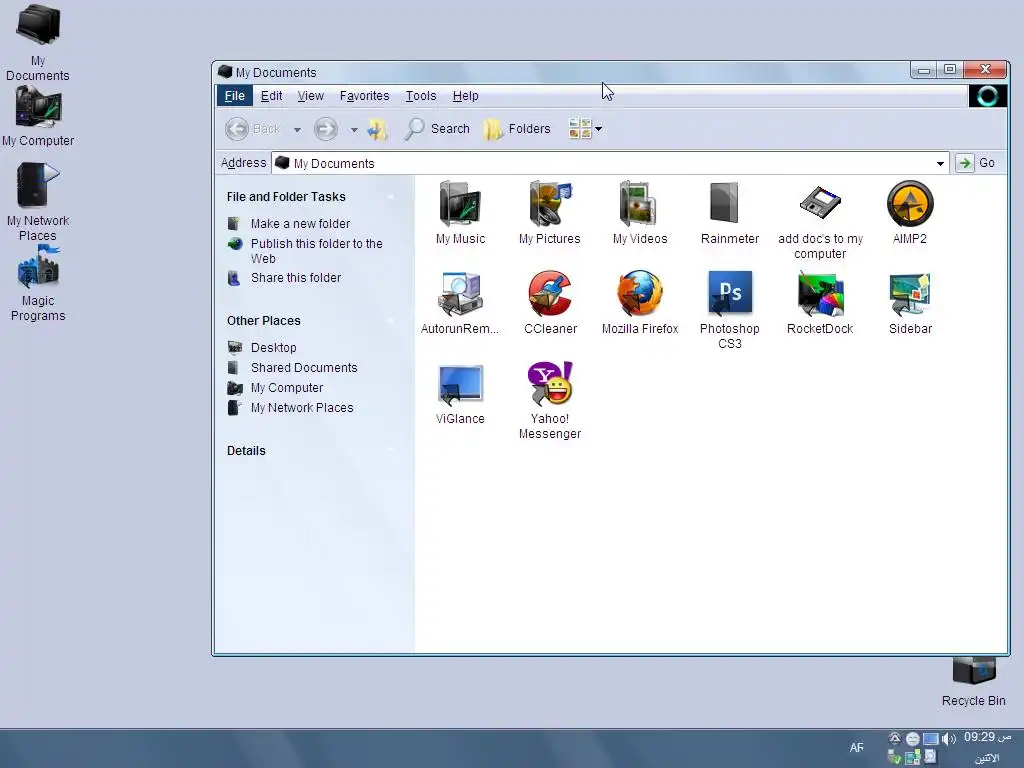Click the My Documents title bar icon
The width and height of the screenshot is (1024, 768).
225,72
